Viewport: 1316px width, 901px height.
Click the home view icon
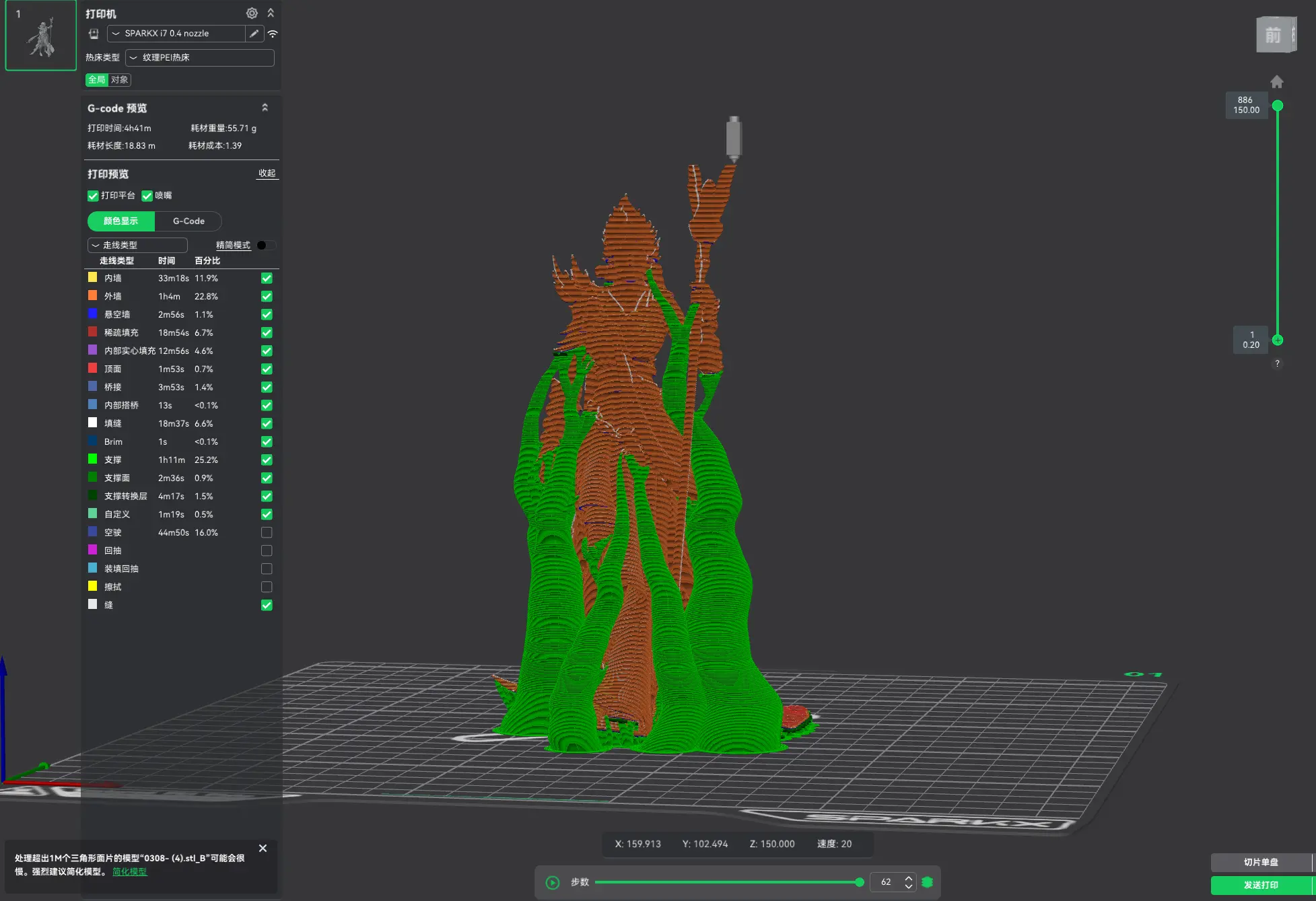pos(1276,81)
